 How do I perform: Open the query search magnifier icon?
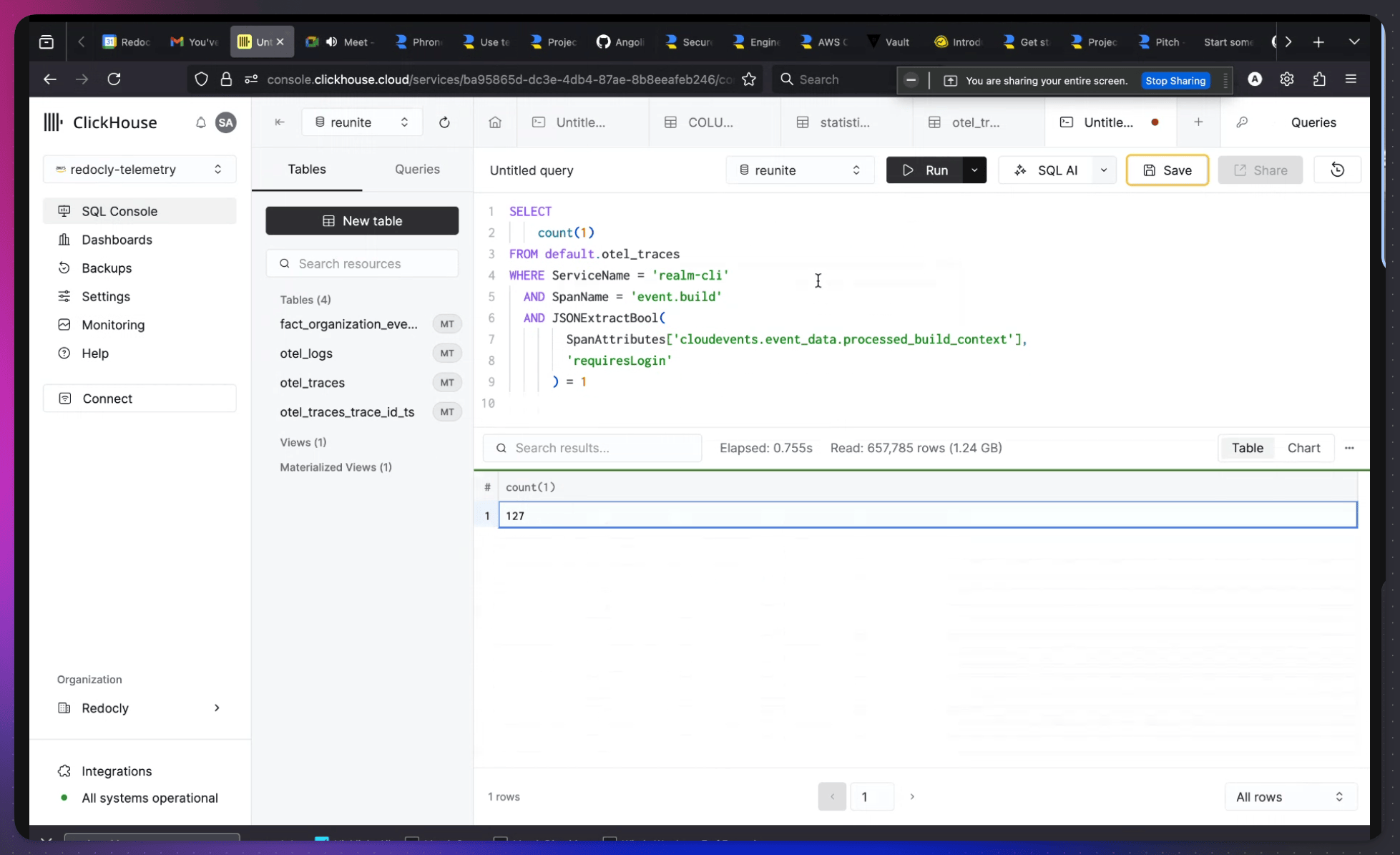click(1242, 122)
